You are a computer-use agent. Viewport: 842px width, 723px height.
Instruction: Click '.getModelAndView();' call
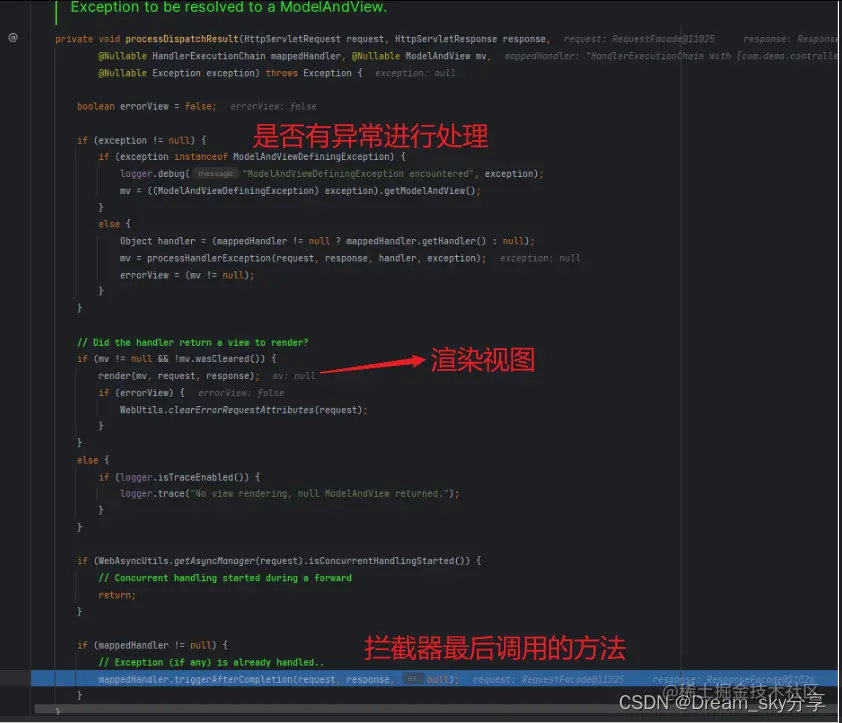[430, 191]
